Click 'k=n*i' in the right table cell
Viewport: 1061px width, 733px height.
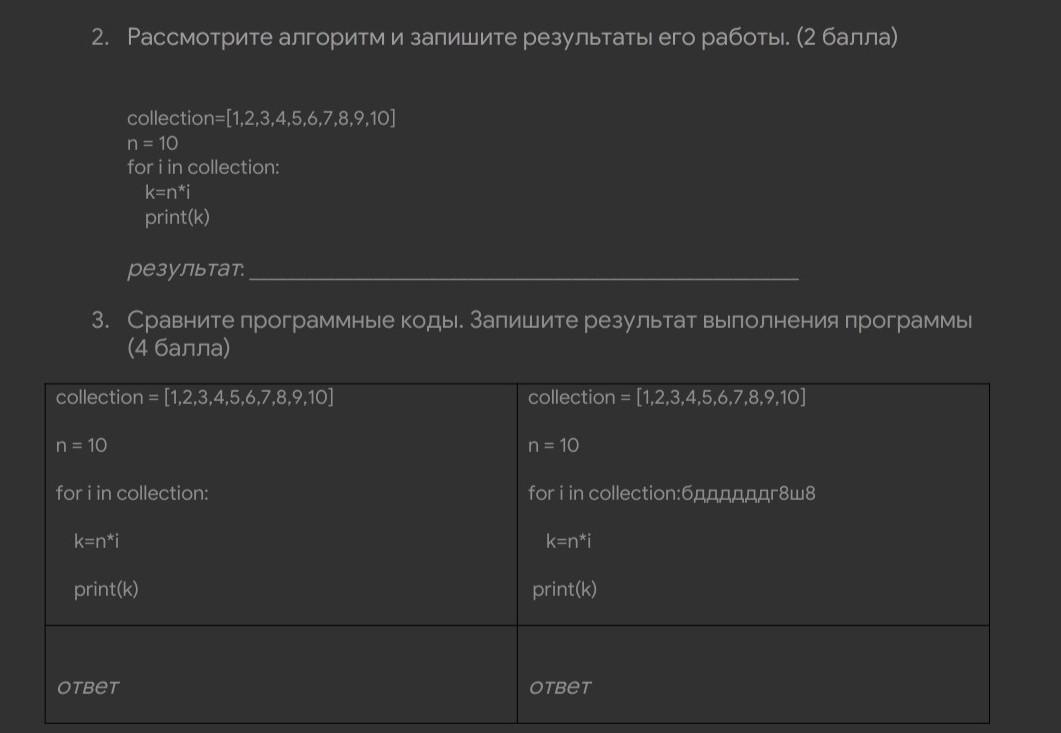pos(568,541)
